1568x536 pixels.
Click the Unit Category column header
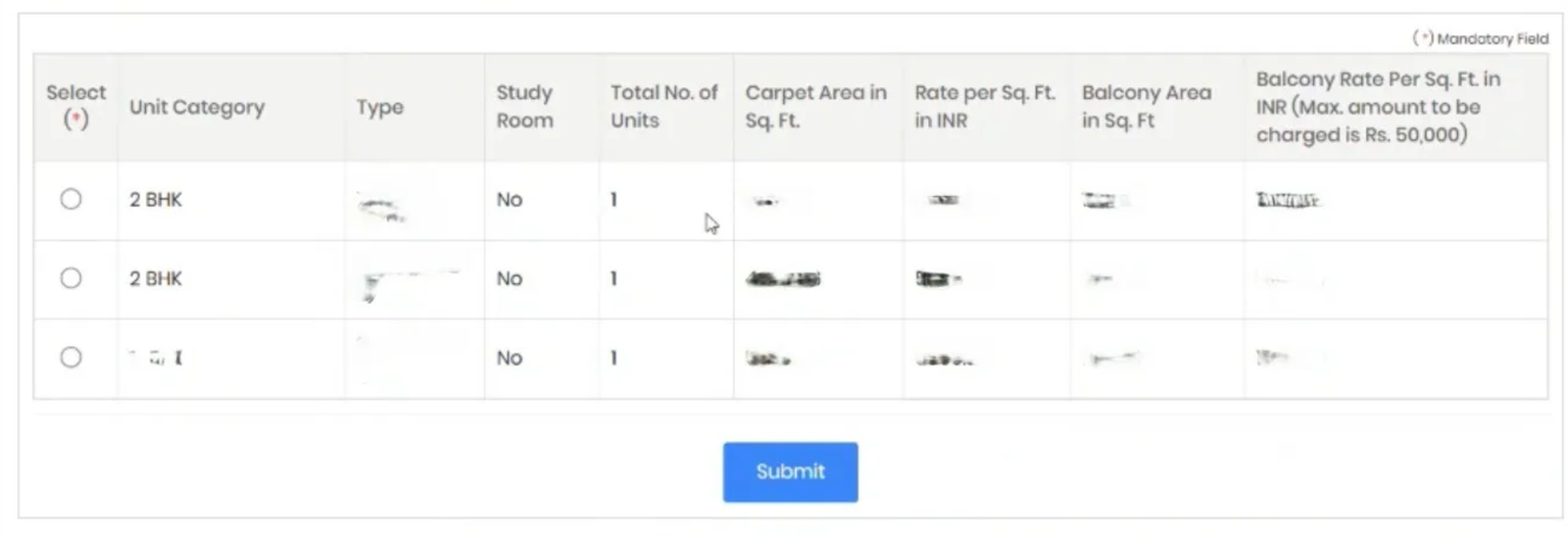pyautogui.click(x=197, y=107)
